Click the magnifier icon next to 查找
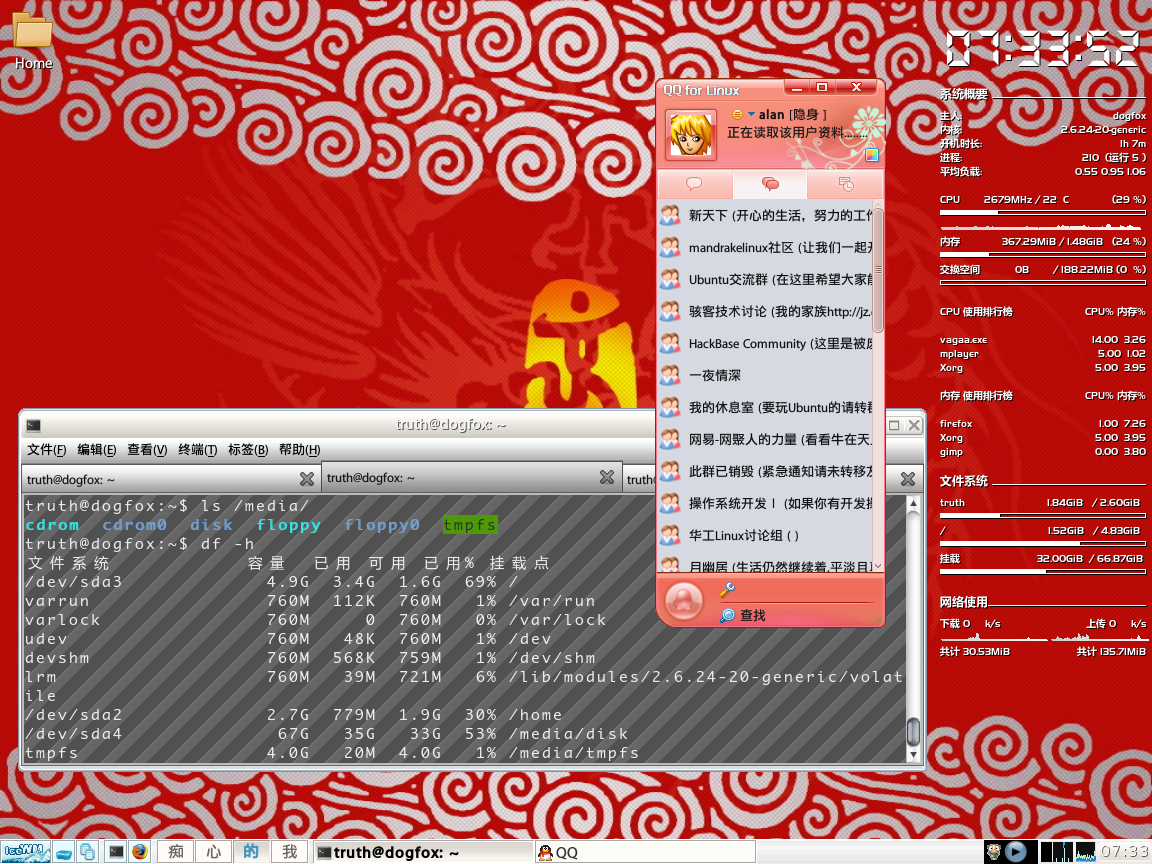 [x=727, y=616]
